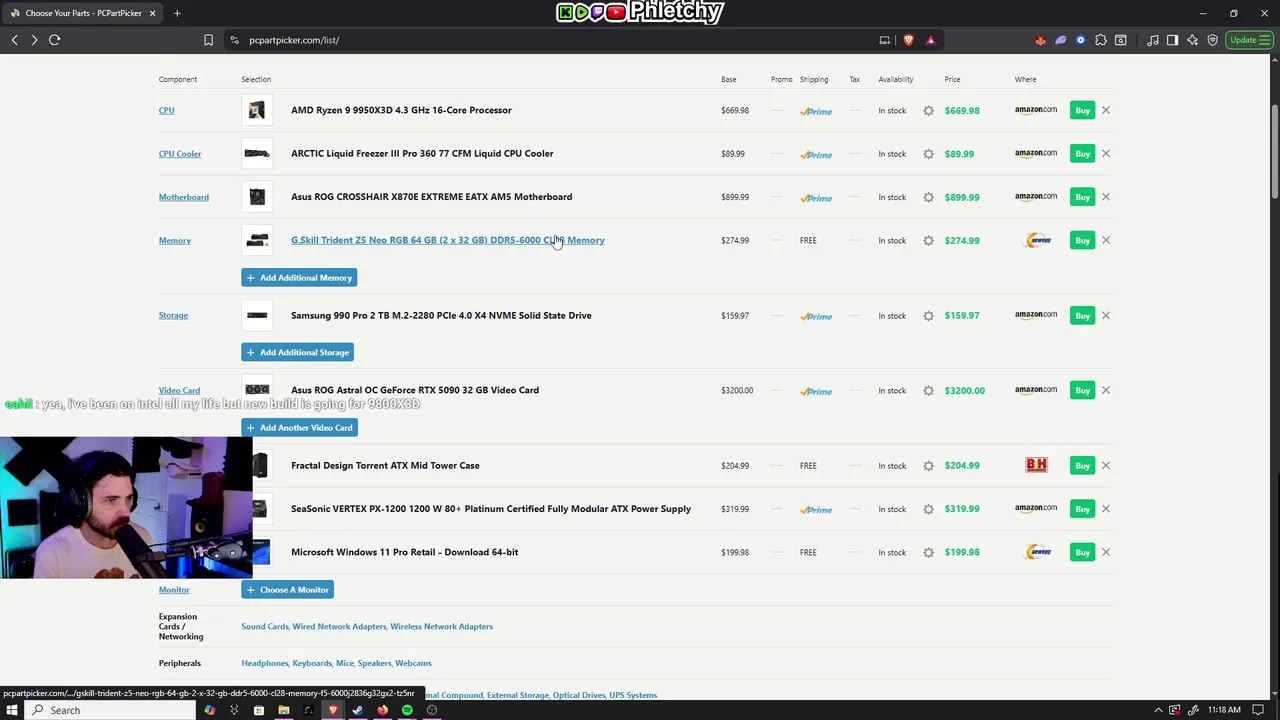The image size is (1280, 720).
Task: Buy the Microsoft Windows 11 Pro
Action: 1082,552
